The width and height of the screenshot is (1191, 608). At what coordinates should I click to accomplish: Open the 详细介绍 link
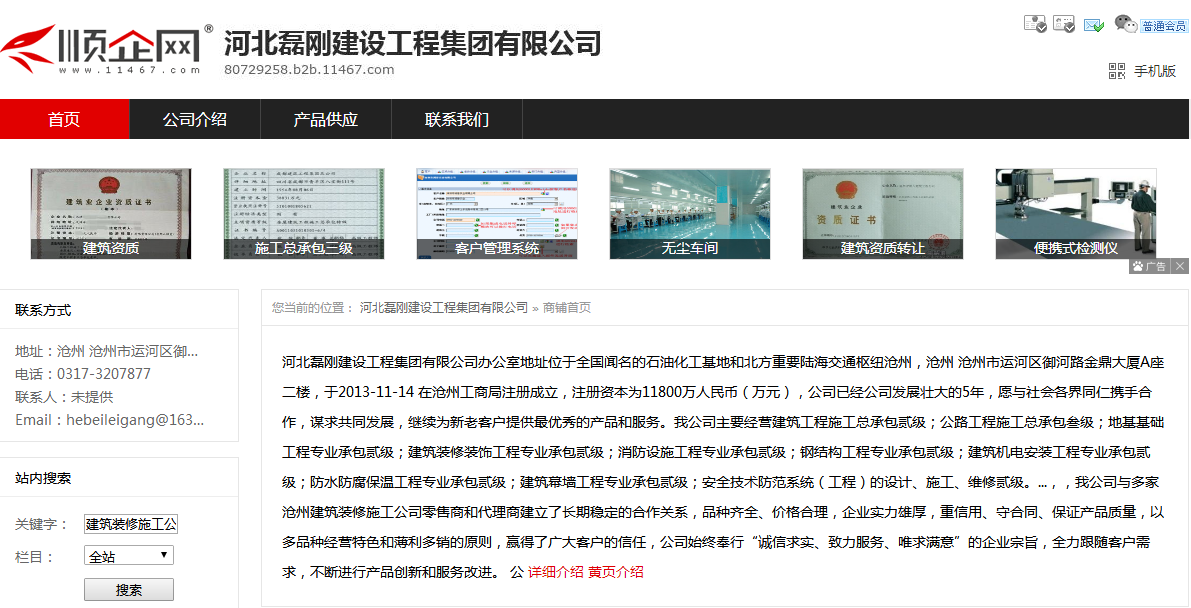click(x=555, y=572)
